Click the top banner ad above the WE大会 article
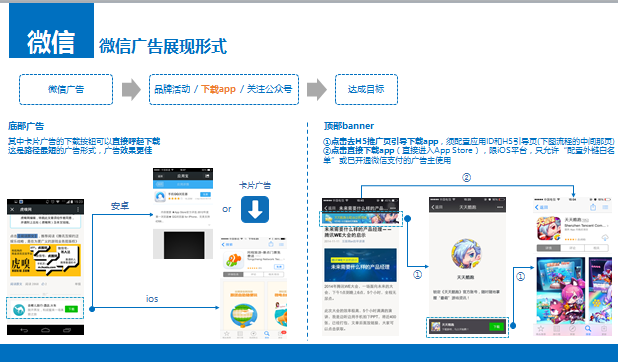Screen dimensions: 618x362 tap(361, 218)
